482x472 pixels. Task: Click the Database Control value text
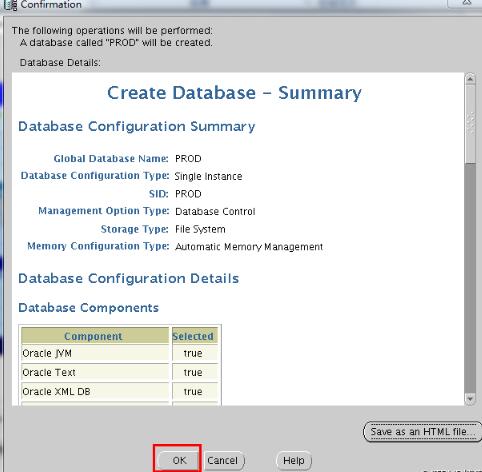tap(215, 212)
